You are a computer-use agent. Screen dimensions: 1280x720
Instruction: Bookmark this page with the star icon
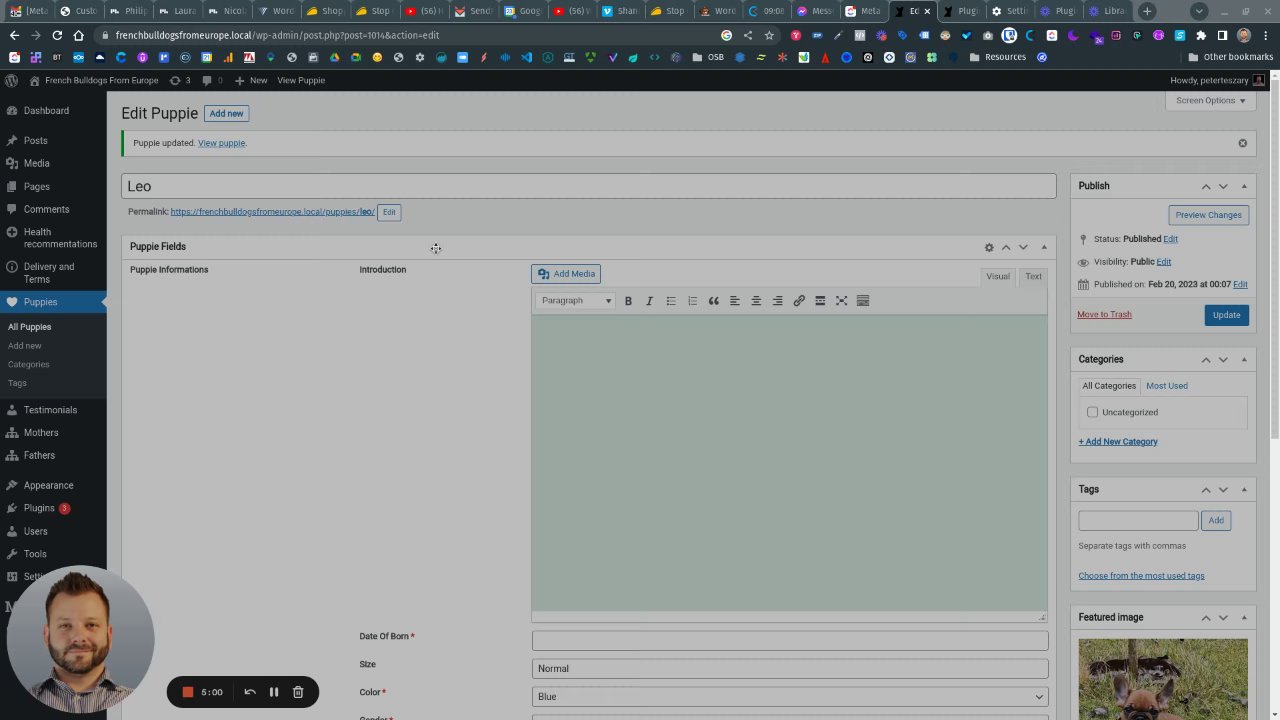click(769, 35)
